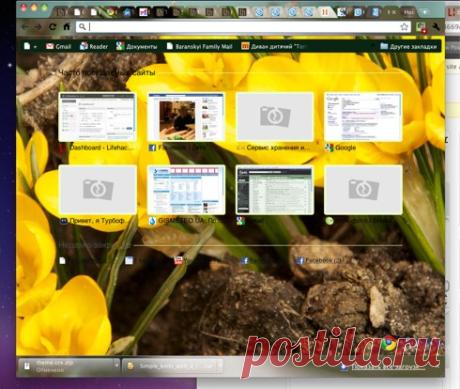The height and width of the screenshot is (389, 460).
Task: Reopen recently closed mail item
Action: click(x=129, y=261)
